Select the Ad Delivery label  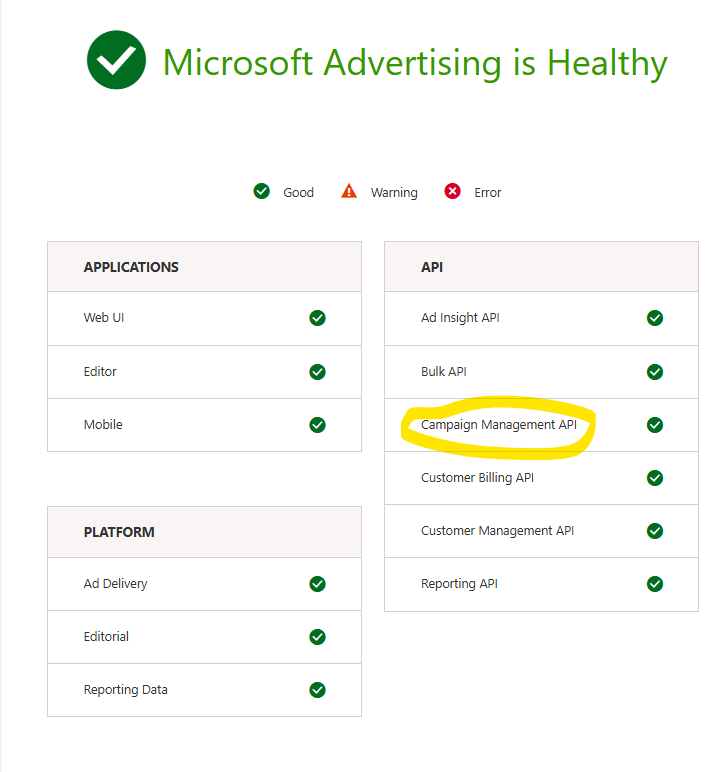click(x=116, y=584)
